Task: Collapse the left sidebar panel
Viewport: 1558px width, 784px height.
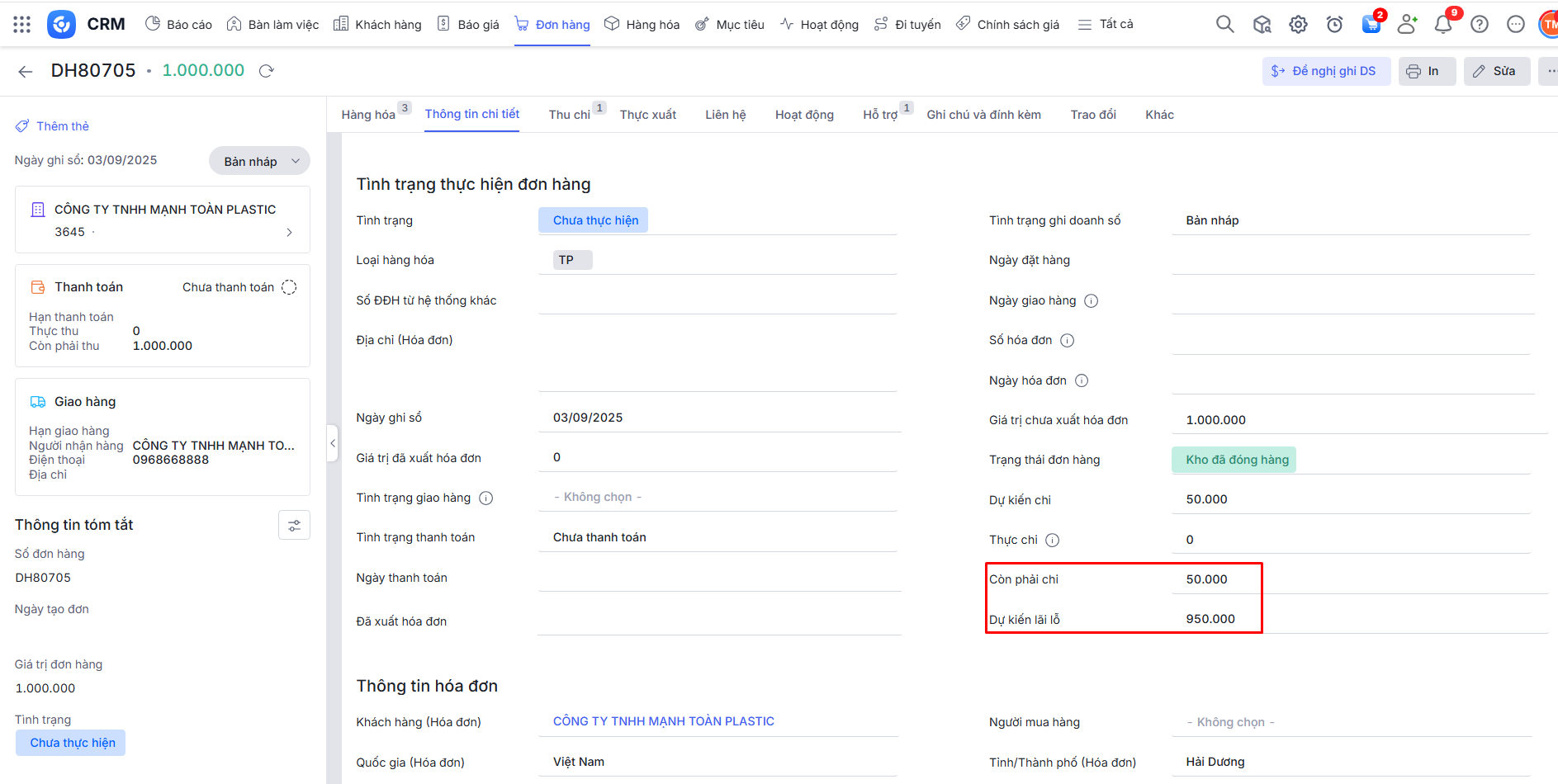Action: [333, 443]
